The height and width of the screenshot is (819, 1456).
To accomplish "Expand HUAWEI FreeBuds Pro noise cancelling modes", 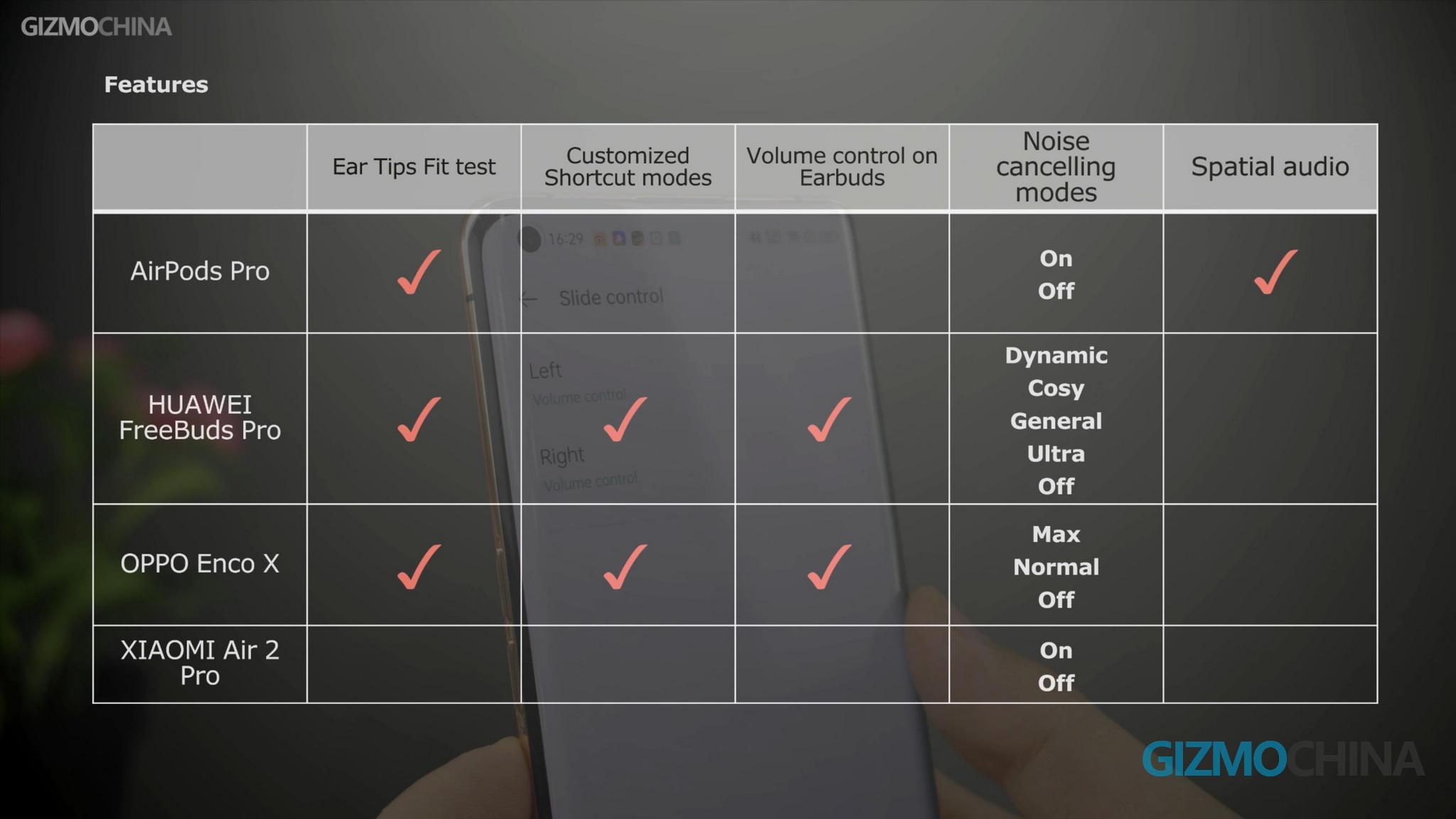I will tap(1055, 419).
